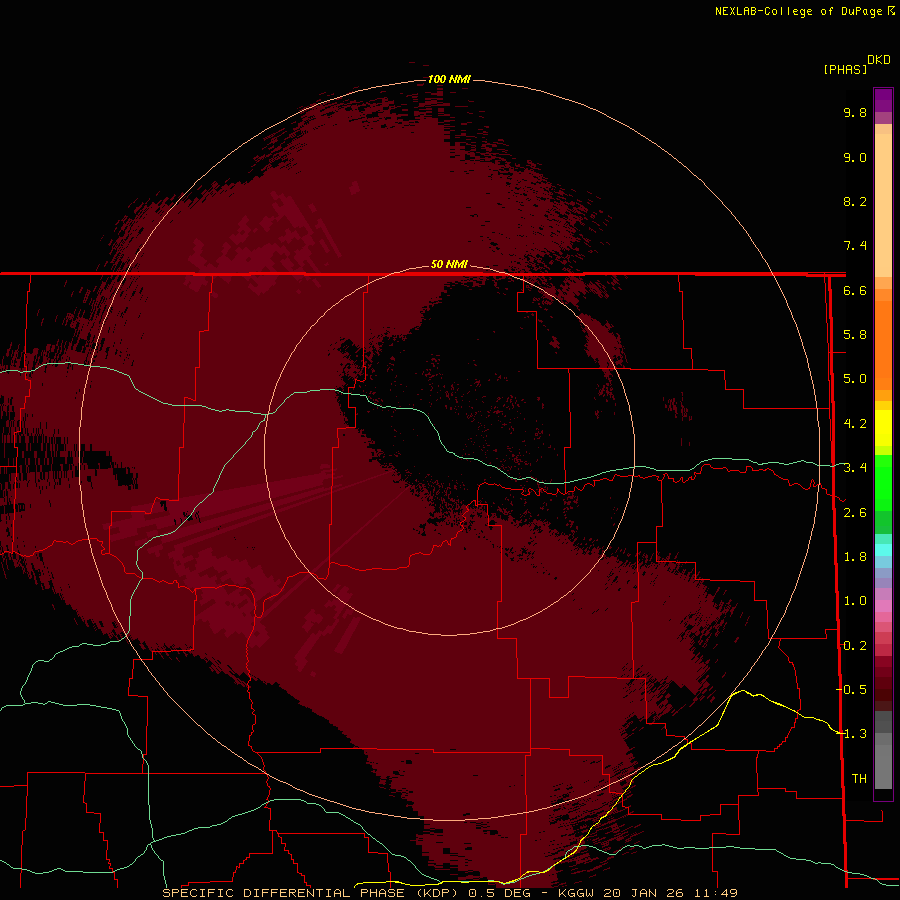Click the 100 NMI range ring label

pos(449,79)
